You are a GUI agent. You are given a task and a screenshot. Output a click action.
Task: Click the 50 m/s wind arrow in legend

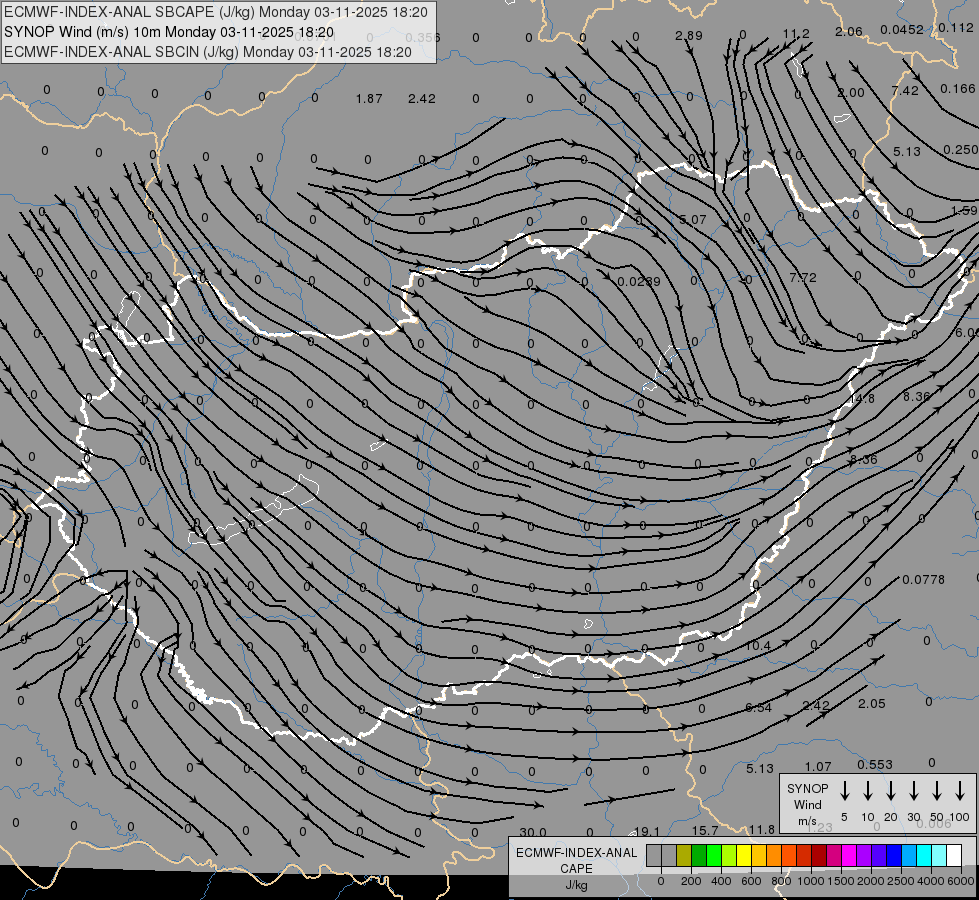937,791
